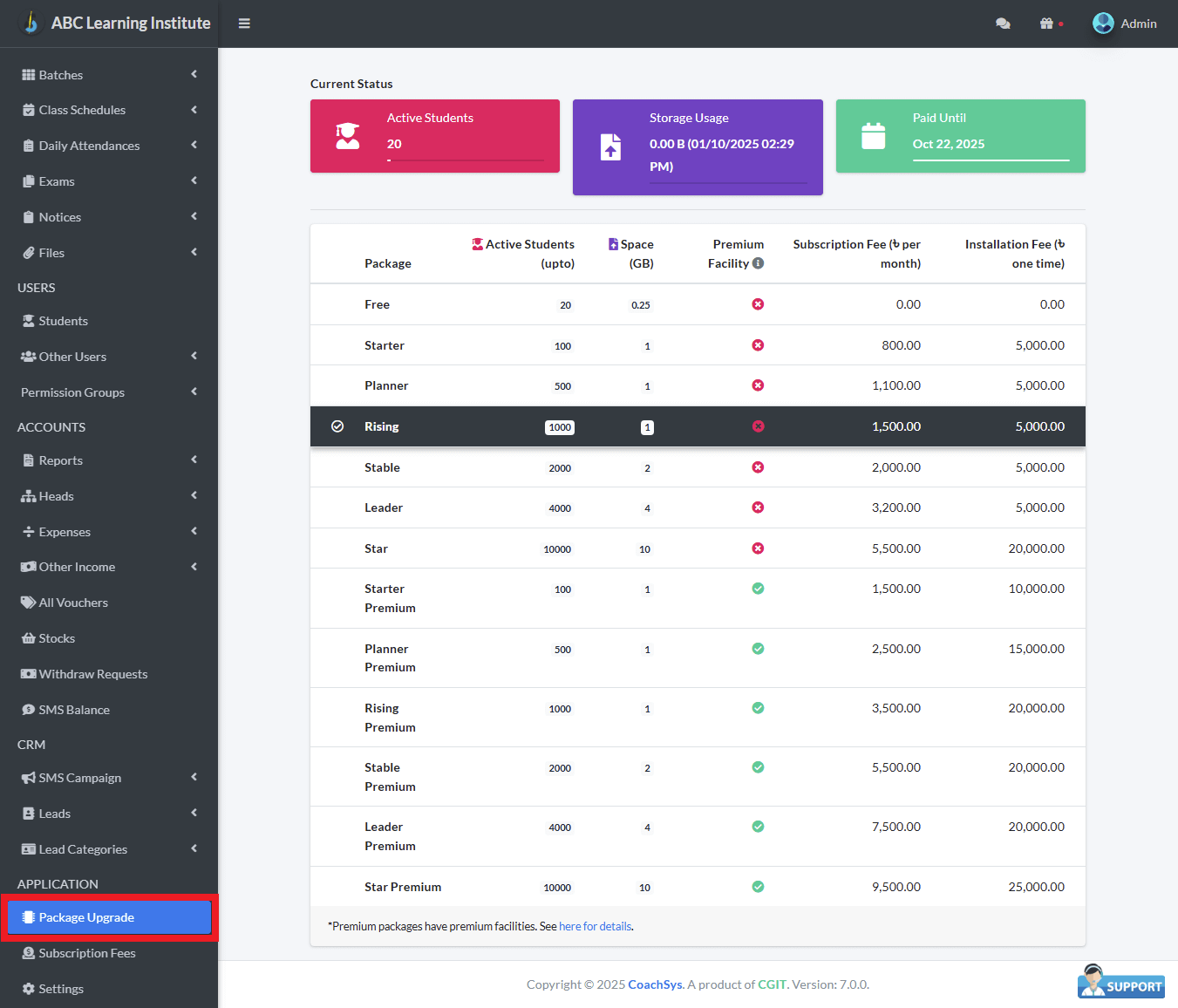Open the CoachSys footer link
This screenshot has height=1008, width=1178.
pyautogui.click(x=655, y=984)
